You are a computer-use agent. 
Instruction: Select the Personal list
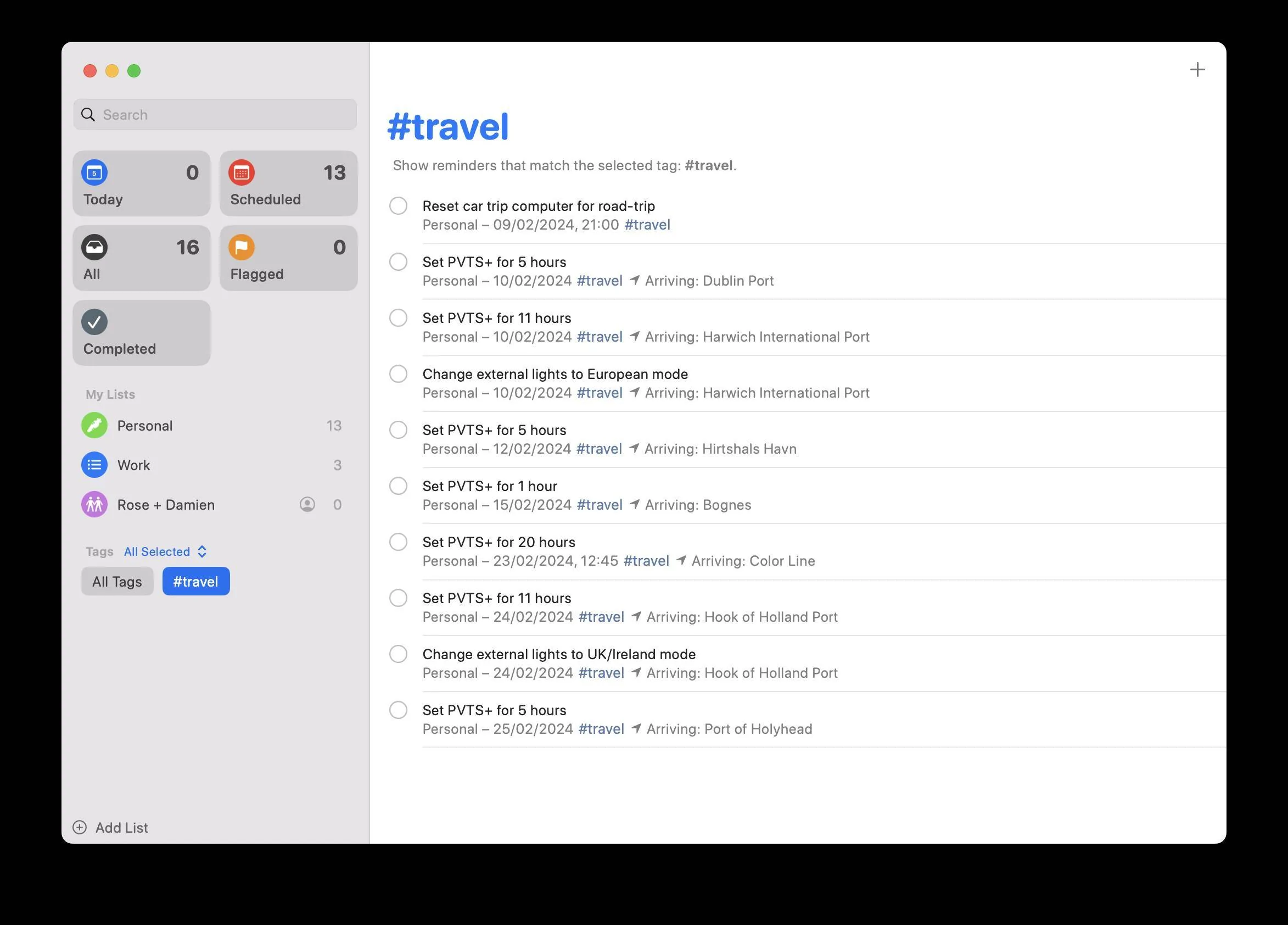215,426
